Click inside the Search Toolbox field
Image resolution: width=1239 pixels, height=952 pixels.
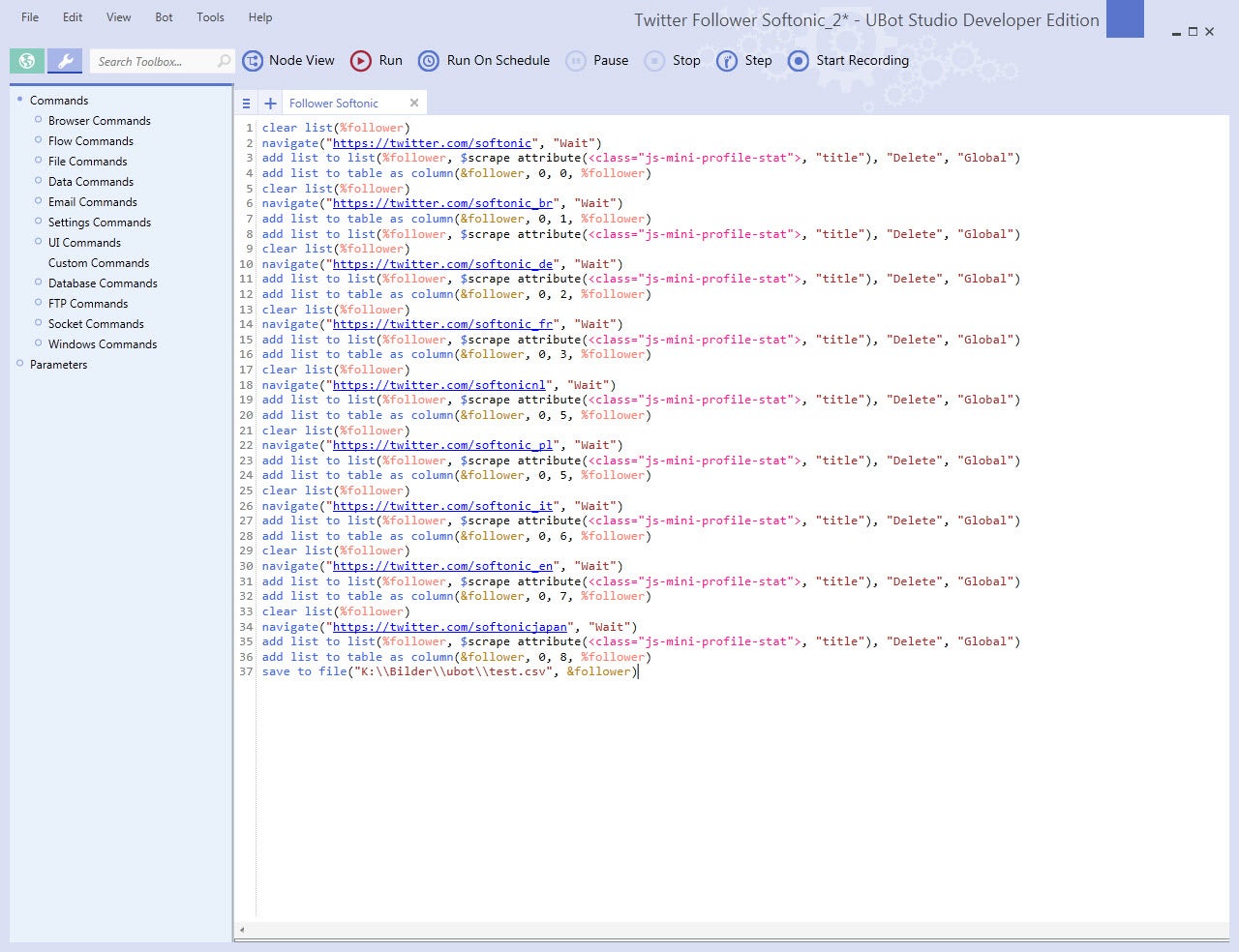[x=155, y=60]
